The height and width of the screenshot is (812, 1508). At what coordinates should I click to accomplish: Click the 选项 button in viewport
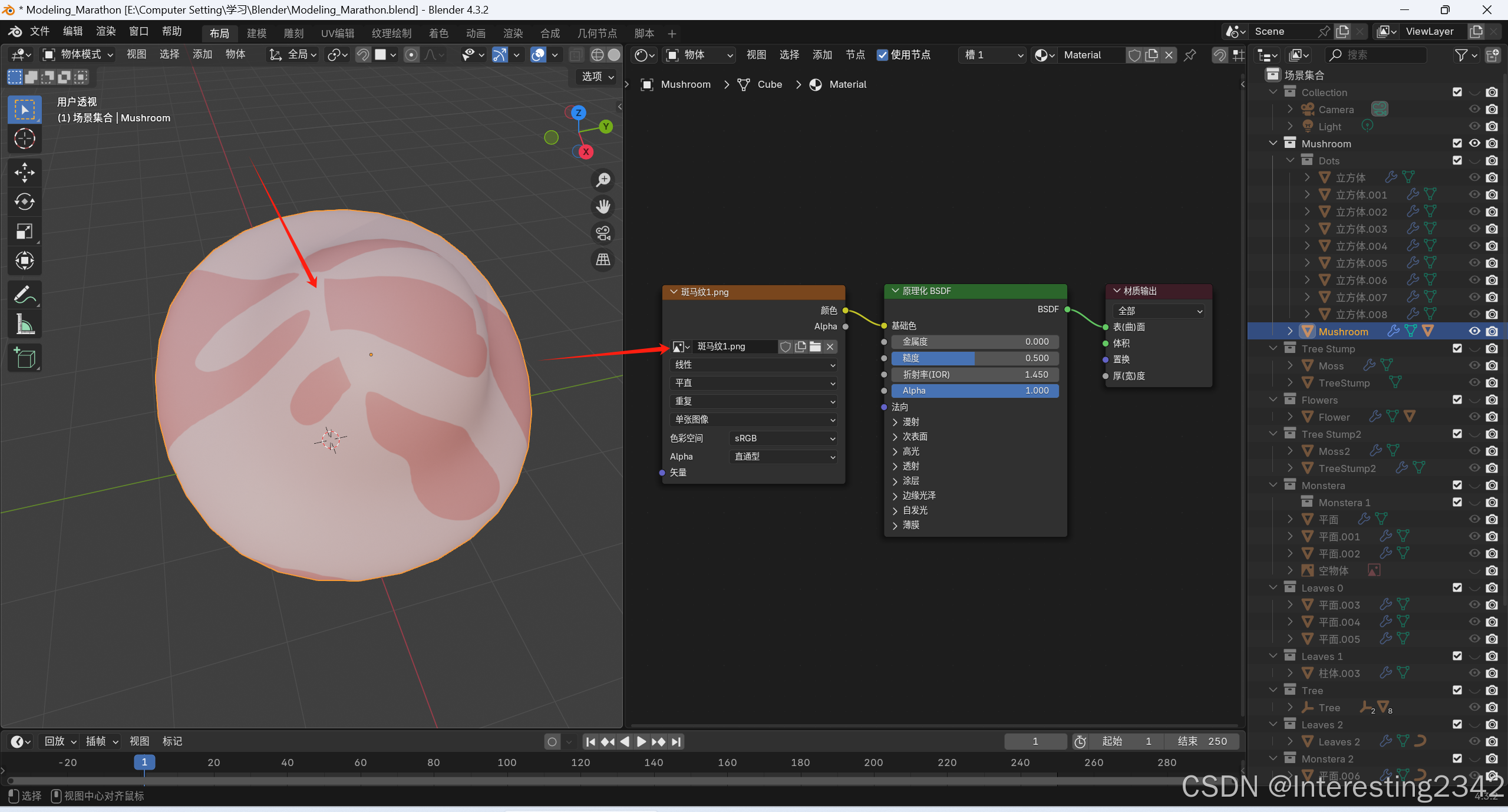coord(597,77)
